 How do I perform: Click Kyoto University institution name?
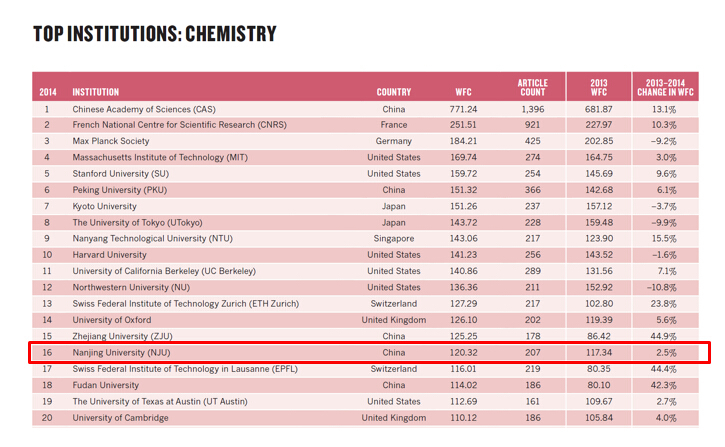pos(105,206)
